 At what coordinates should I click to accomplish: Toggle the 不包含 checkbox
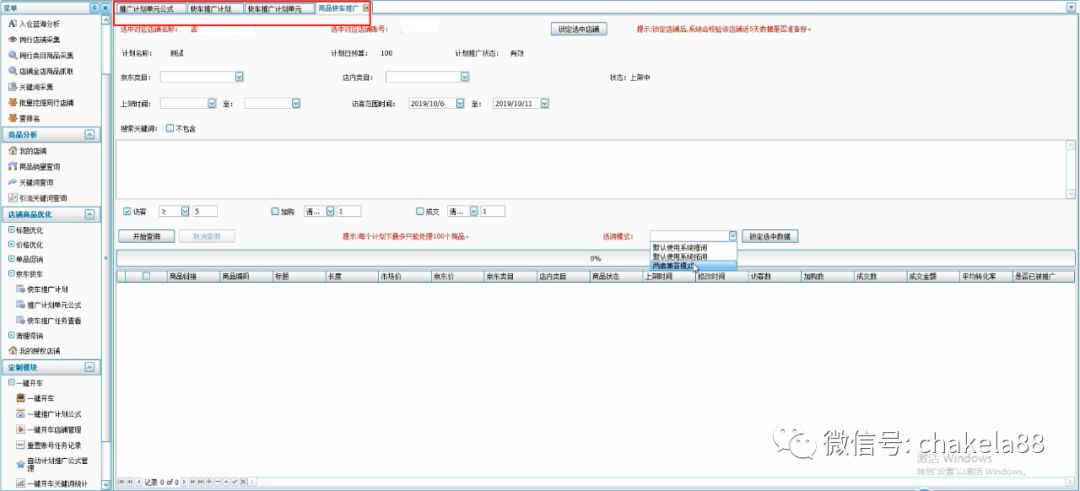[170, 129]
